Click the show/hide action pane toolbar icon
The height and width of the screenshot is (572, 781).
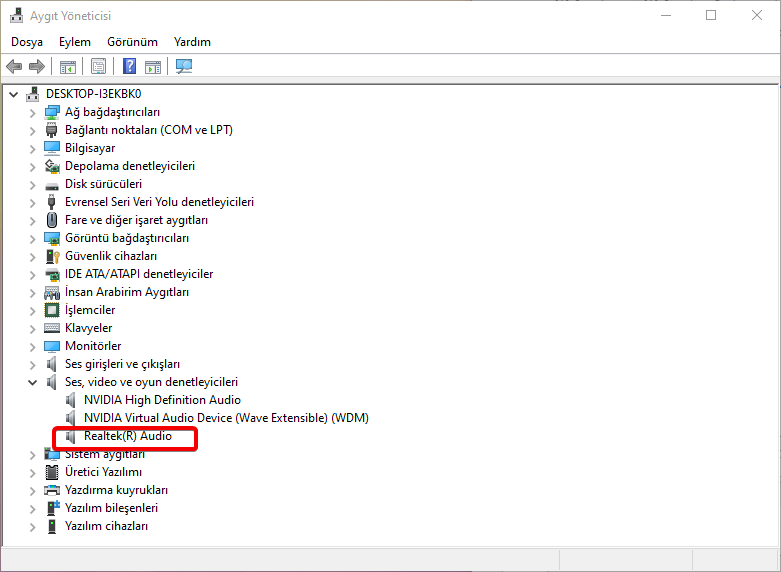point(153,66)
